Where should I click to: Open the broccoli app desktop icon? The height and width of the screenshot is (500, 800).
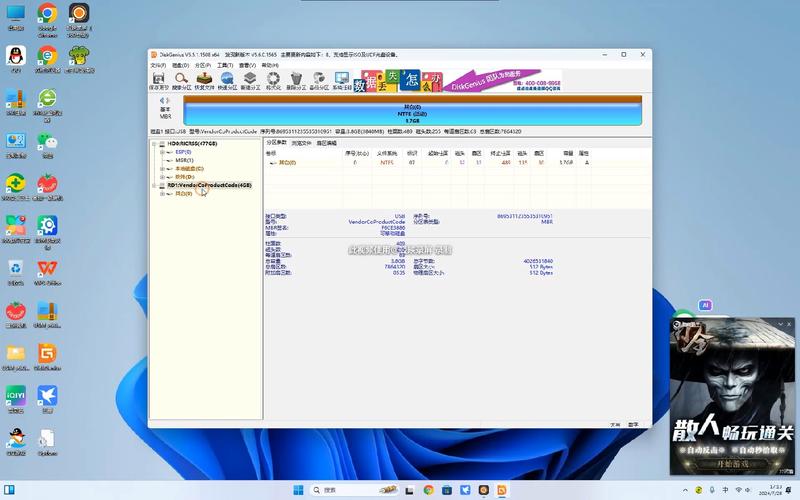click(79, 59)
